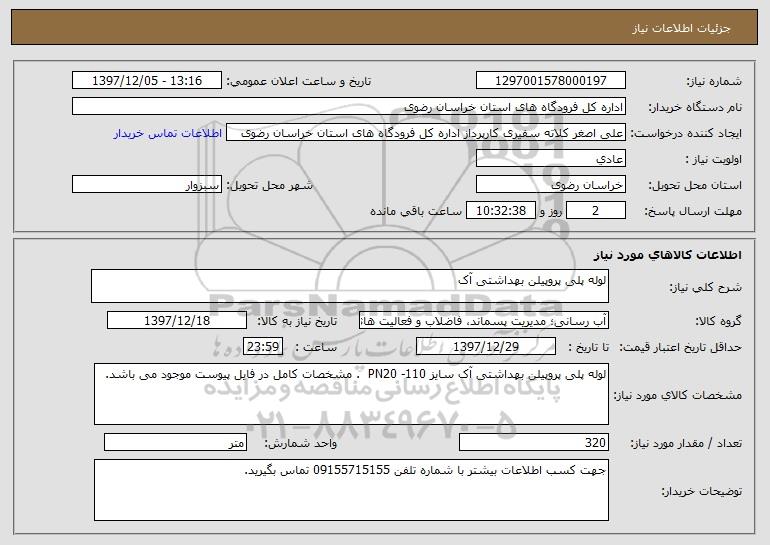
Task: Click the text ساعت باقی مانده
Action: [x=415, y=211]
